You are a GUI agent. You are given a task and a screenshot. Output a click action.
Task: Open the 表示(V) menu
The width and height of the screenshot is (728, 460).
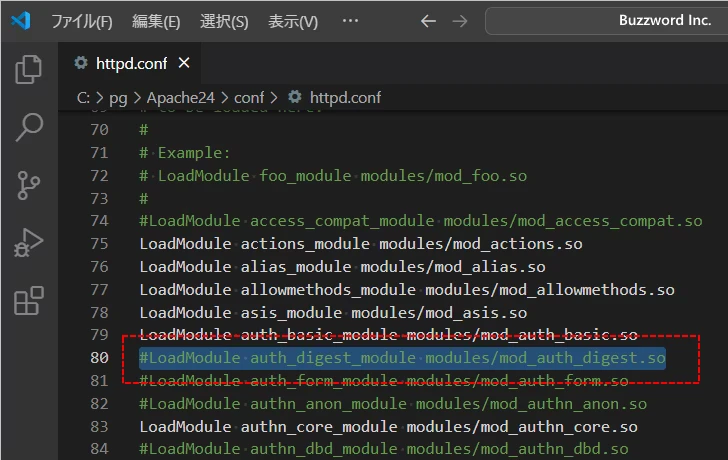pyautogui.click(x=293, y=21)
